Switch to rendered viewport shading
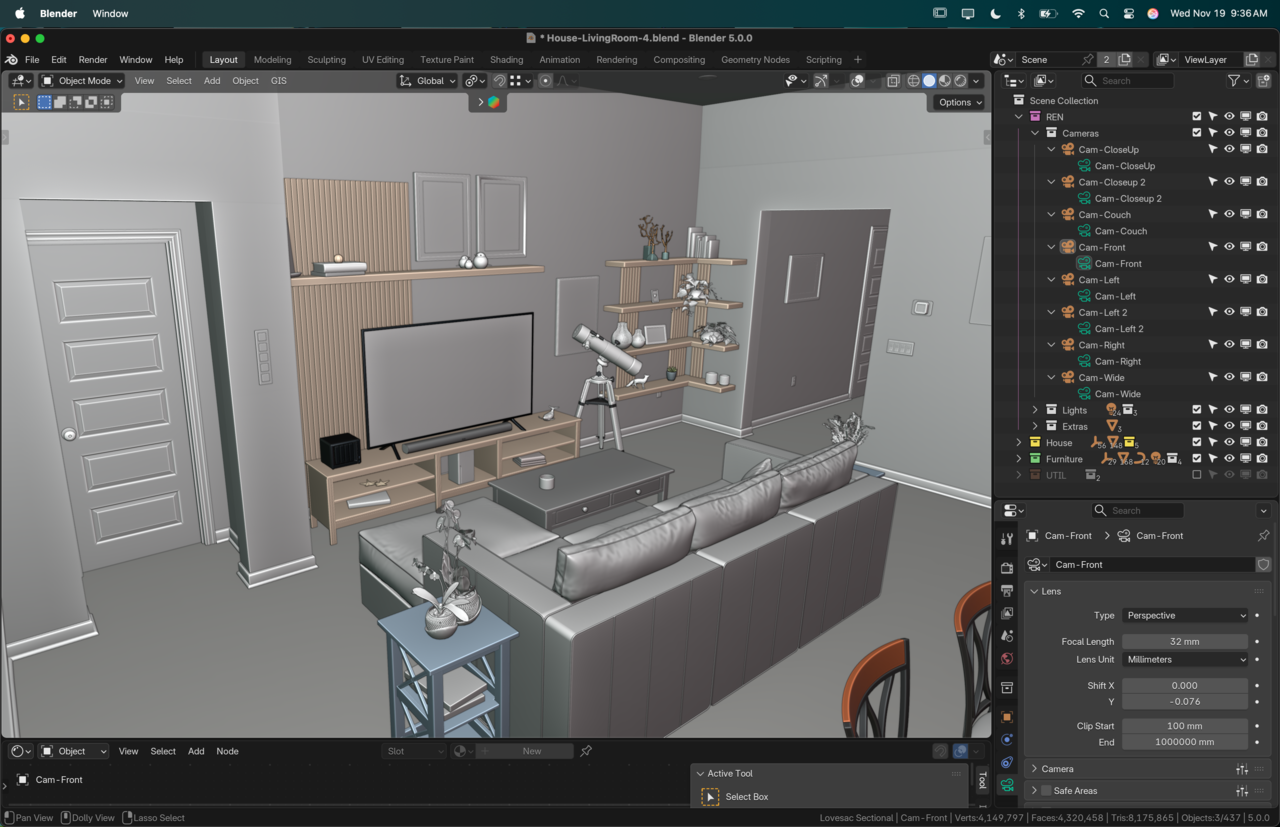The width and height of the screenshot is (1280, 827). click(961, 81)
